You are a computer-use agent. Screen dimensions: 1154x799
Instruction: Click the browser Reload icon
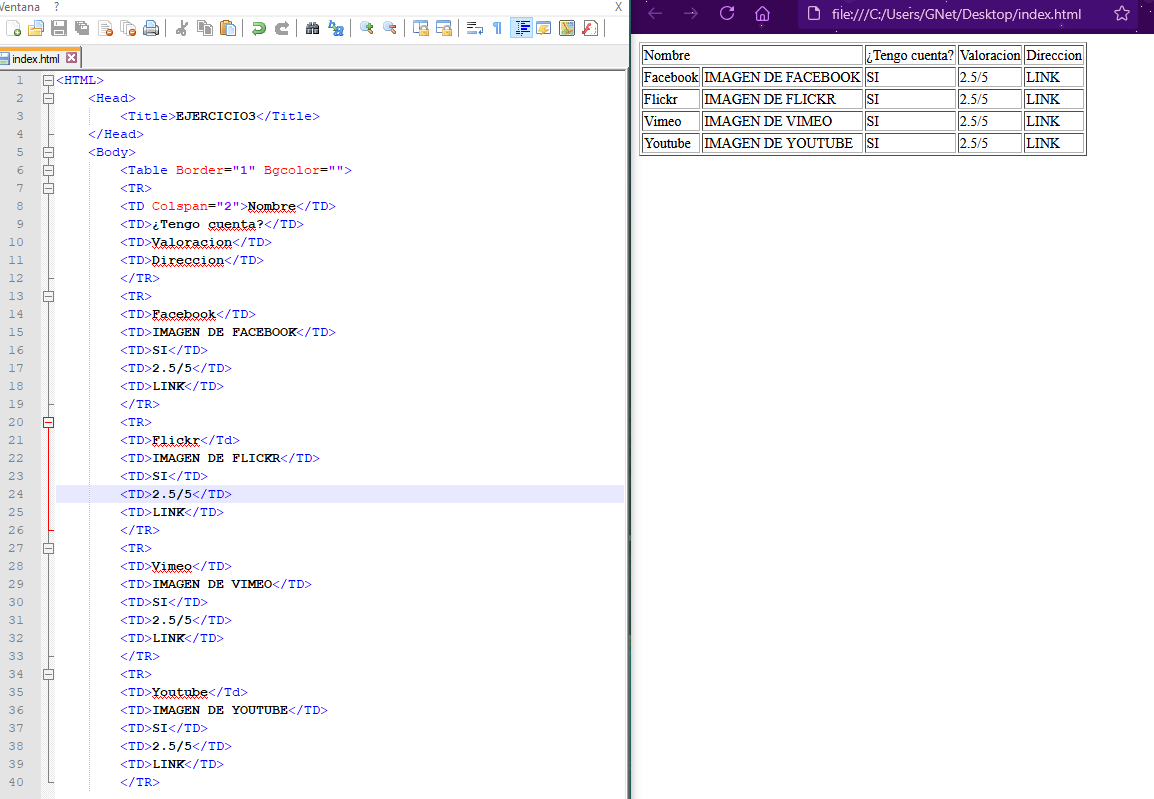(x=727, y=14)
